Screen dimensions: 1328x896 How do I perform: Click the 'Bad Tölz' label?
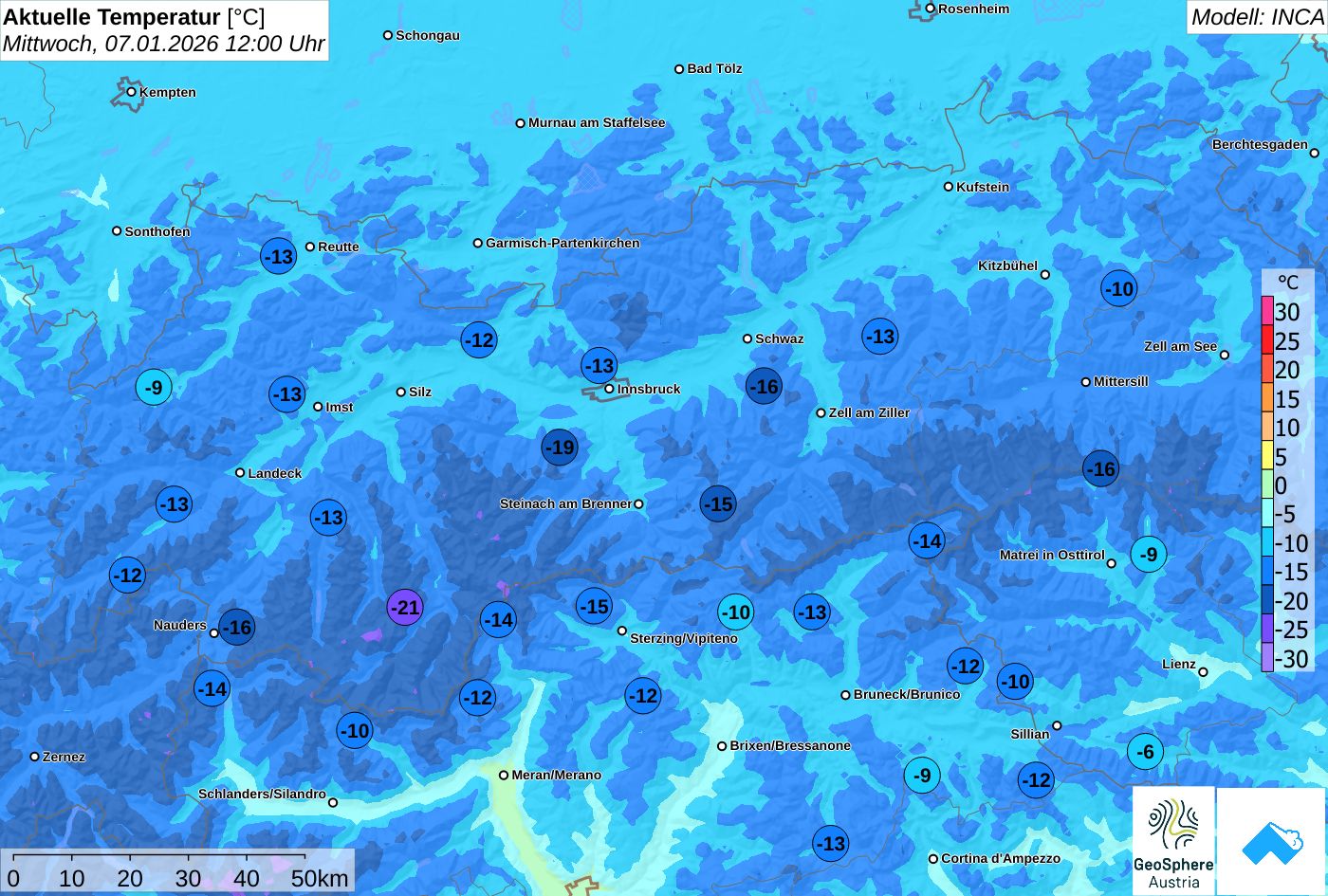click(x=714, y=68)
